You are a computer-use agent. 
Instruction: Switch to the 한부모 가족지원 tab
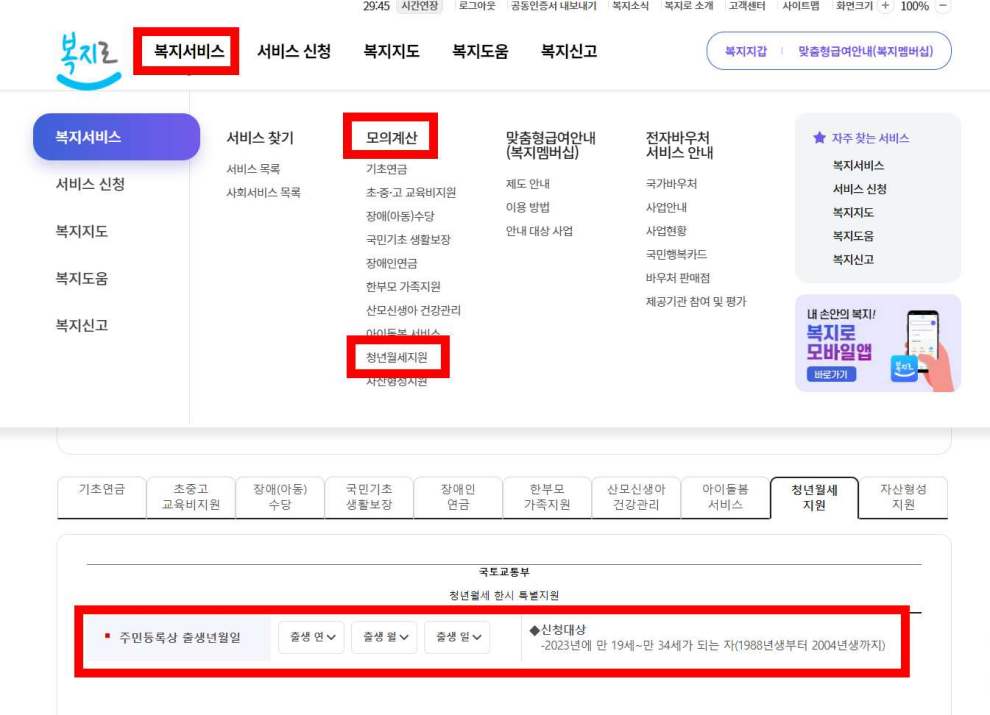coord(546,496)
